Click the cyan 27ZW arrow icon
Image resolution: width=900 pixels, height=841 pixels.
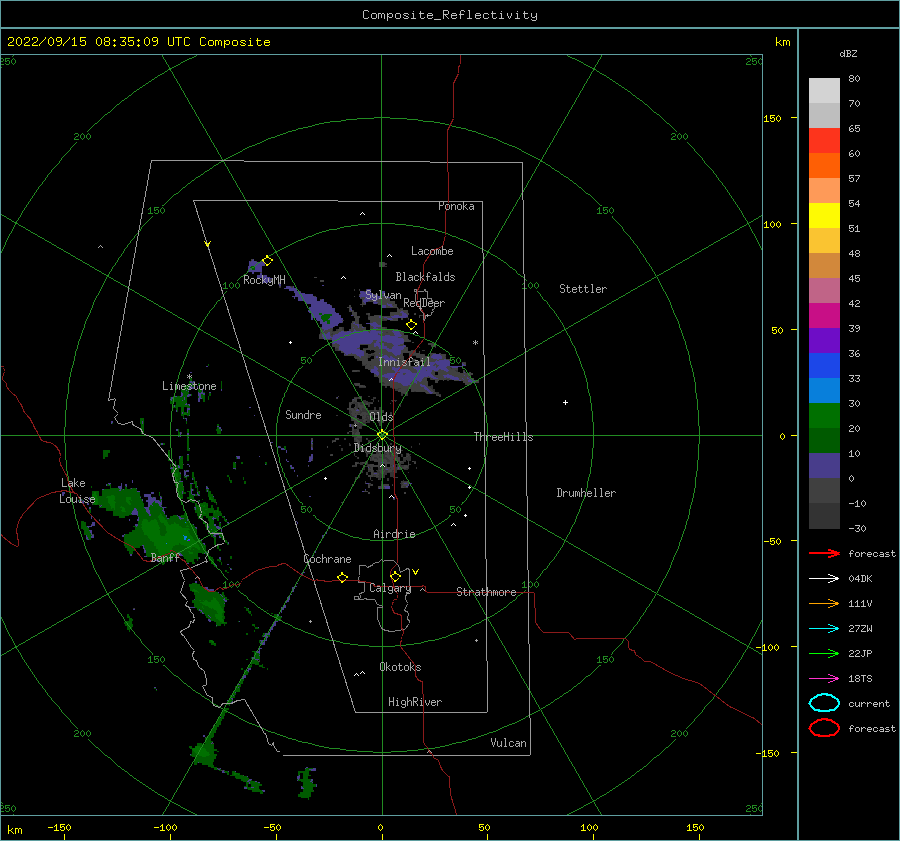coord(824,629)
